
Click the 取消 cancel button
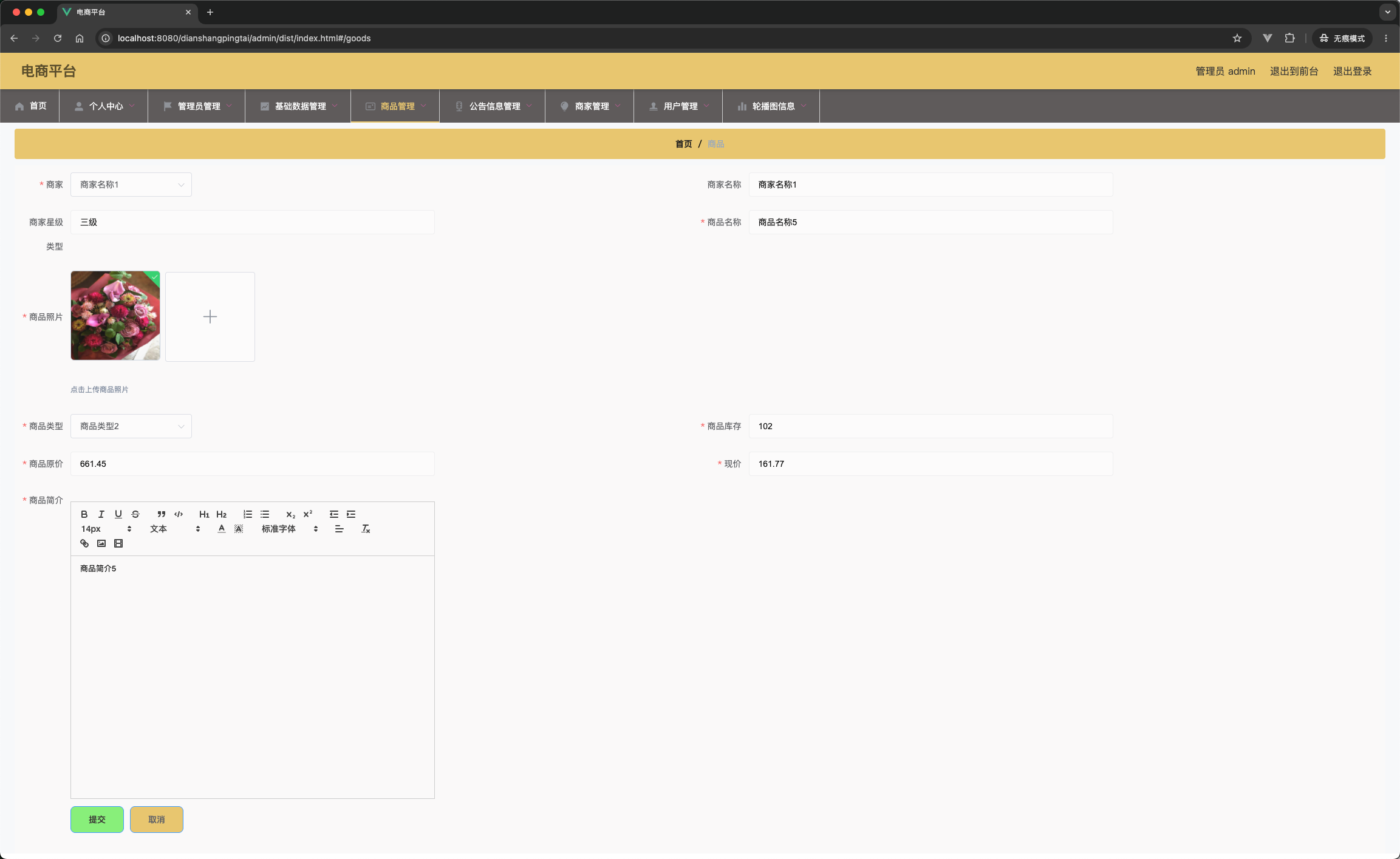click(x=157, y=820)
